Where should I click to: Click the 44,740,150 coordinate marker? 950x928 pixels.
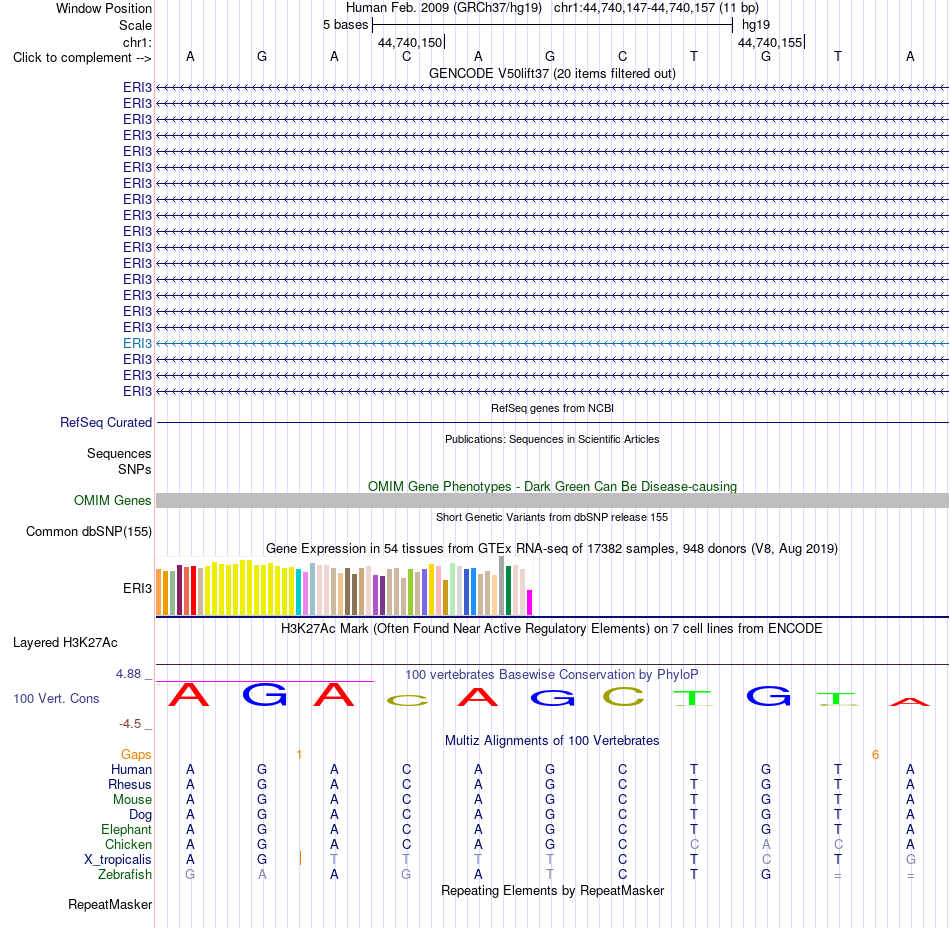pyautogui.click(x=410, y=42)
